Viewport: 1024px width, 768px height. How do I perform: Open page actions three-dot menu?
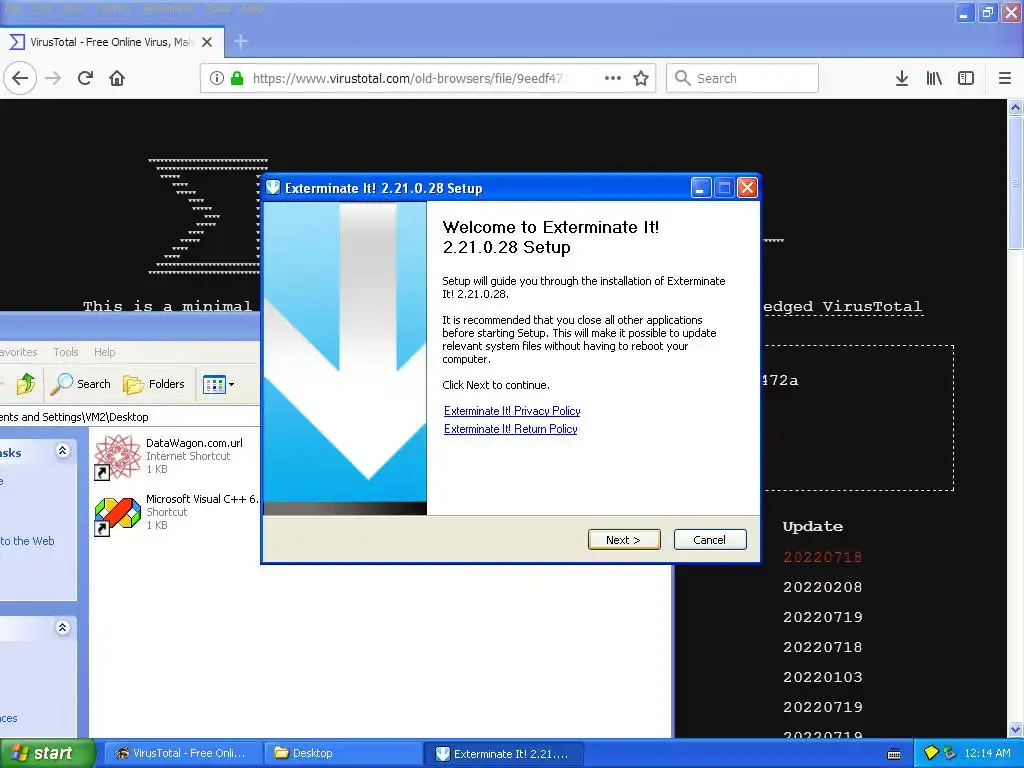point(613,78)
